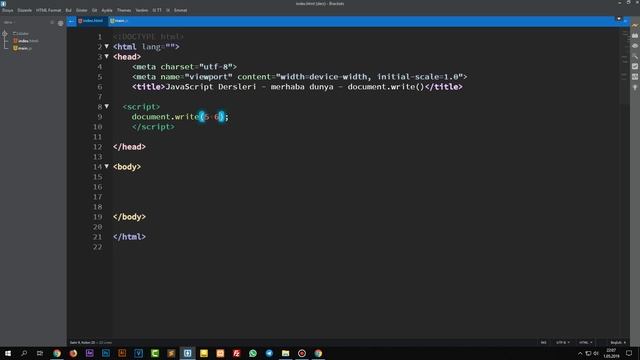Screen dimensions: 640x360
Task: Open Telegram from the taskbar
Action: [x=269, y=353]
